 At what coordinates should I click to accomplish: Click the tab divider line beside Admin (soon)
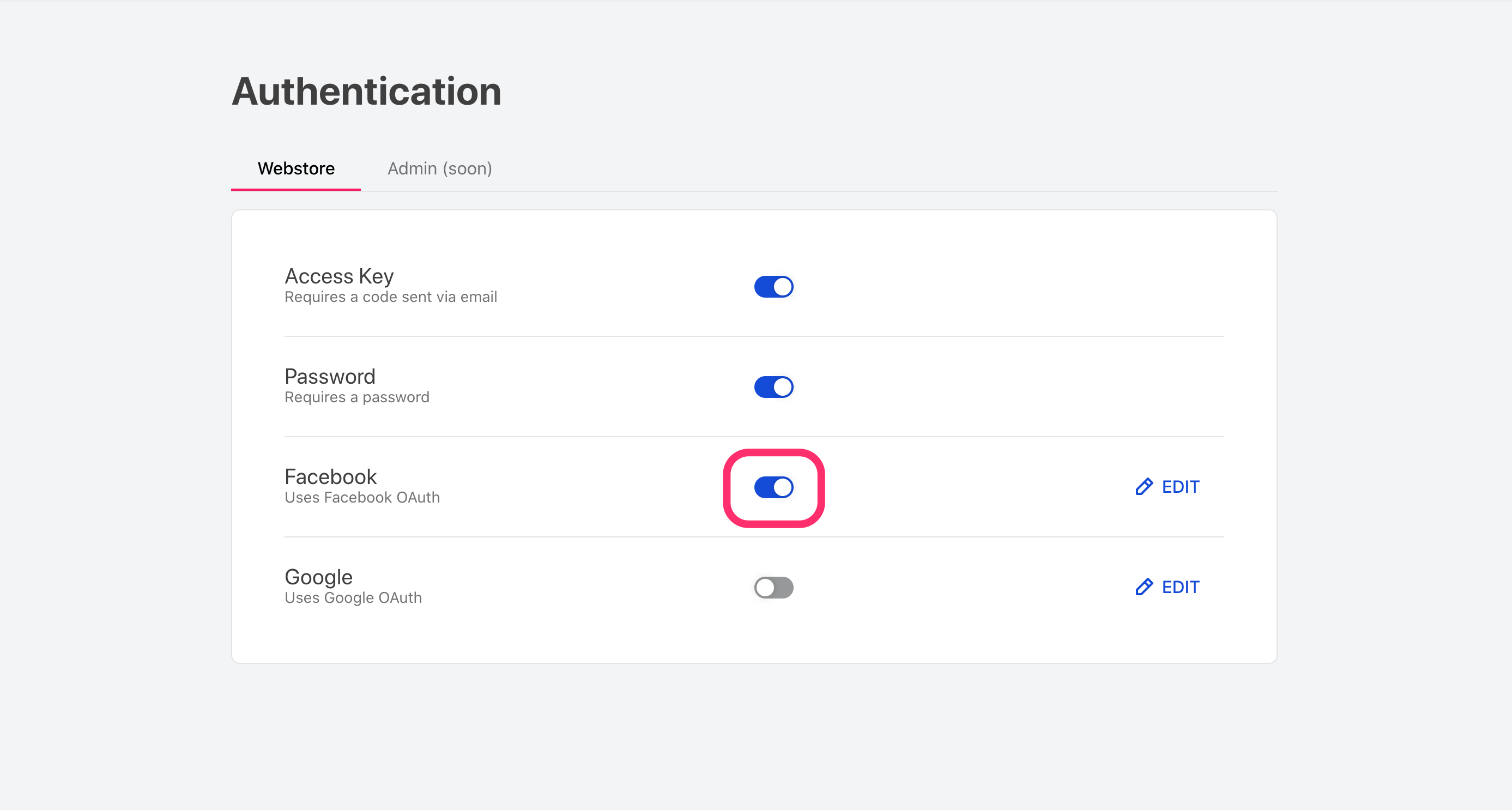tap(880, 191)
